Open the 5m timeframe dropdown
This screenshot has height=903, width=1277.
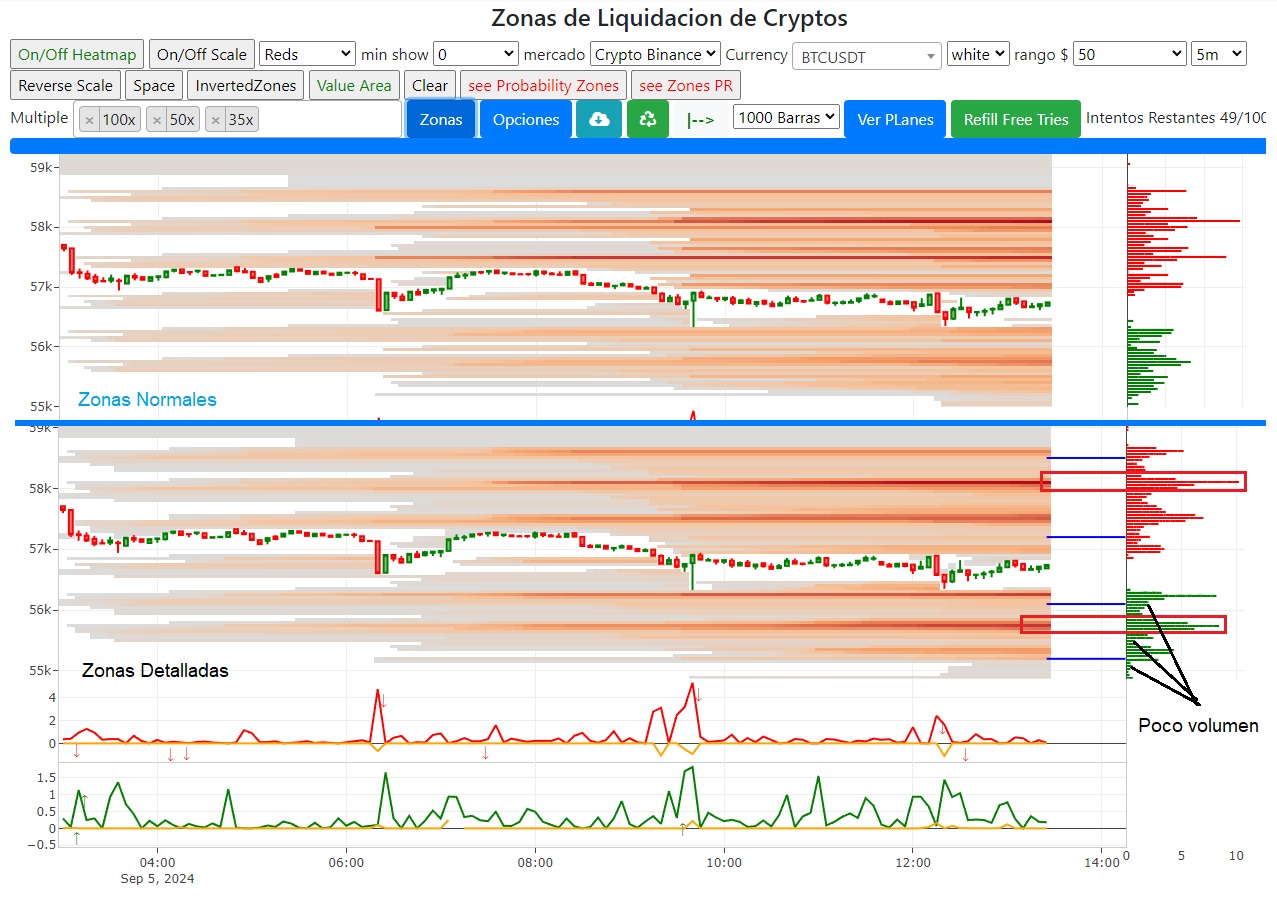(x=1218, y=54)
